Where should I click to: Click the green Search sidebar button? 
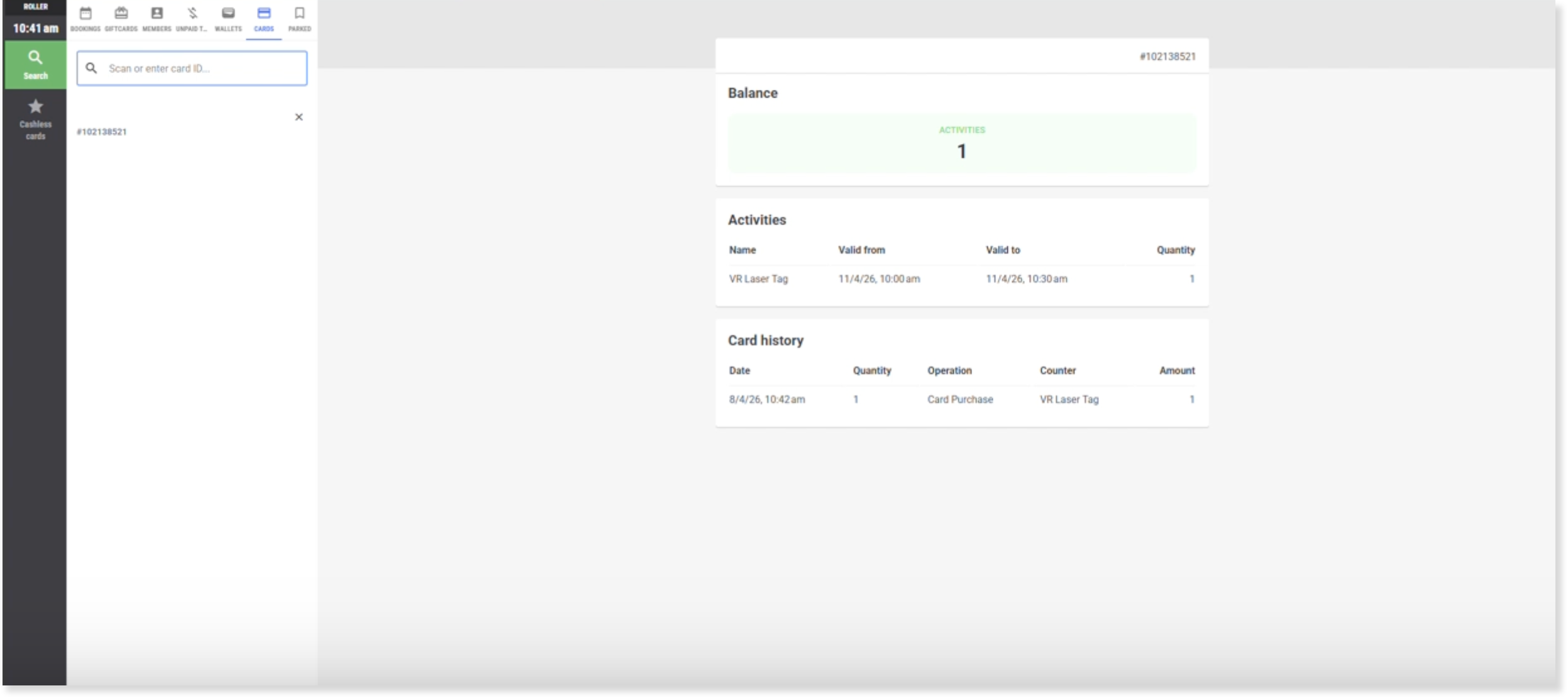pyautogui.click(x=35, y=65)
